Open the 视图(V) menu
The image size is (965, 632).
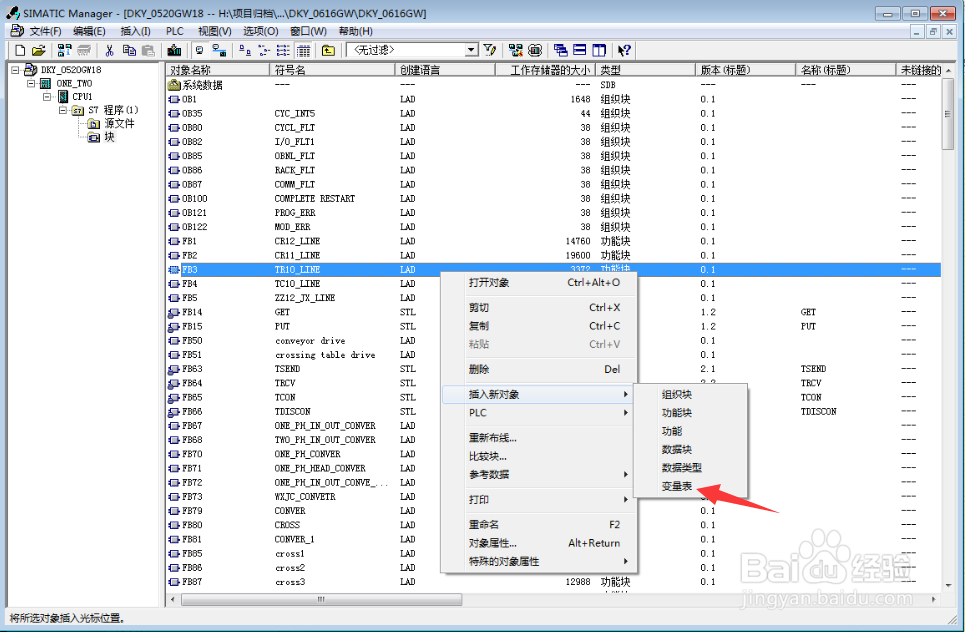(214, 31)
